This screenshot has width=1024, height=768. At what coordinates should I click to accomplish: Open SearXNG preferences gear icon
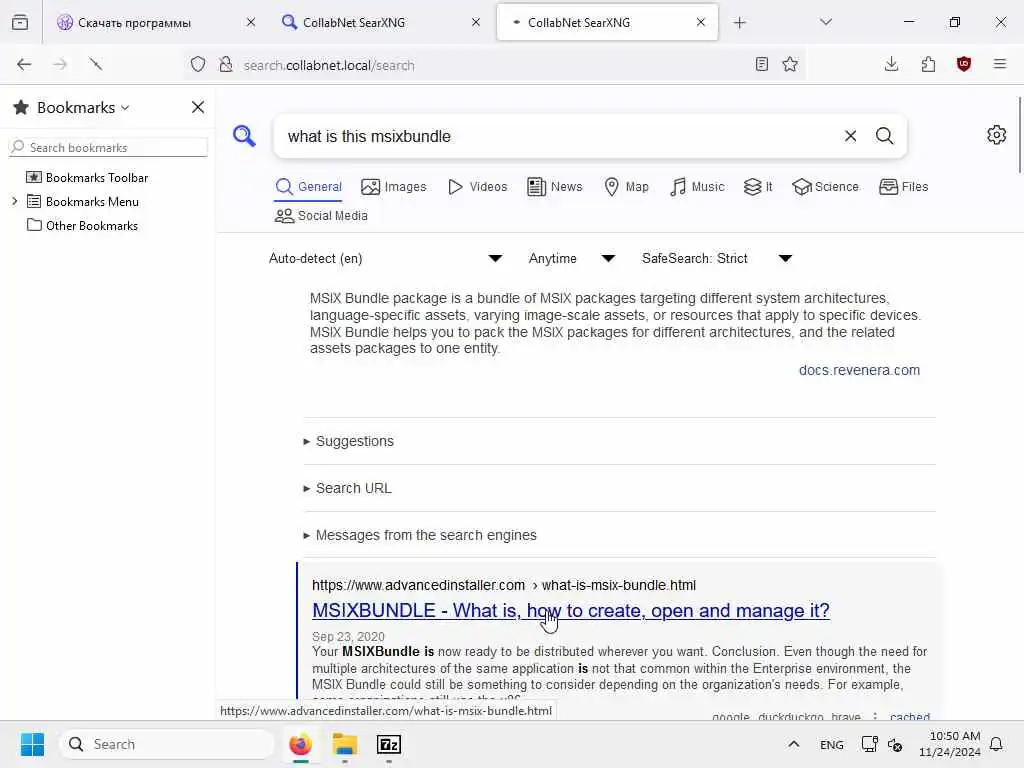(997, 135)
